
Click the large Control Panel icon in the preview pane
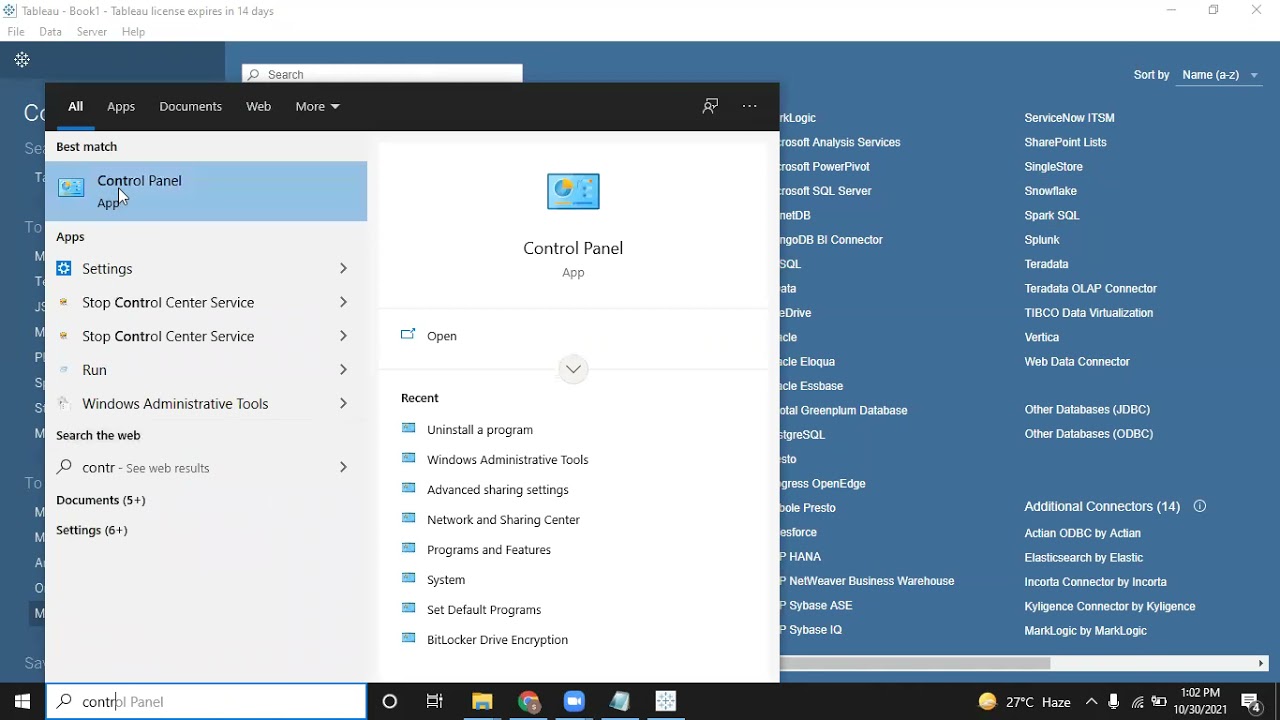[573, 191]
